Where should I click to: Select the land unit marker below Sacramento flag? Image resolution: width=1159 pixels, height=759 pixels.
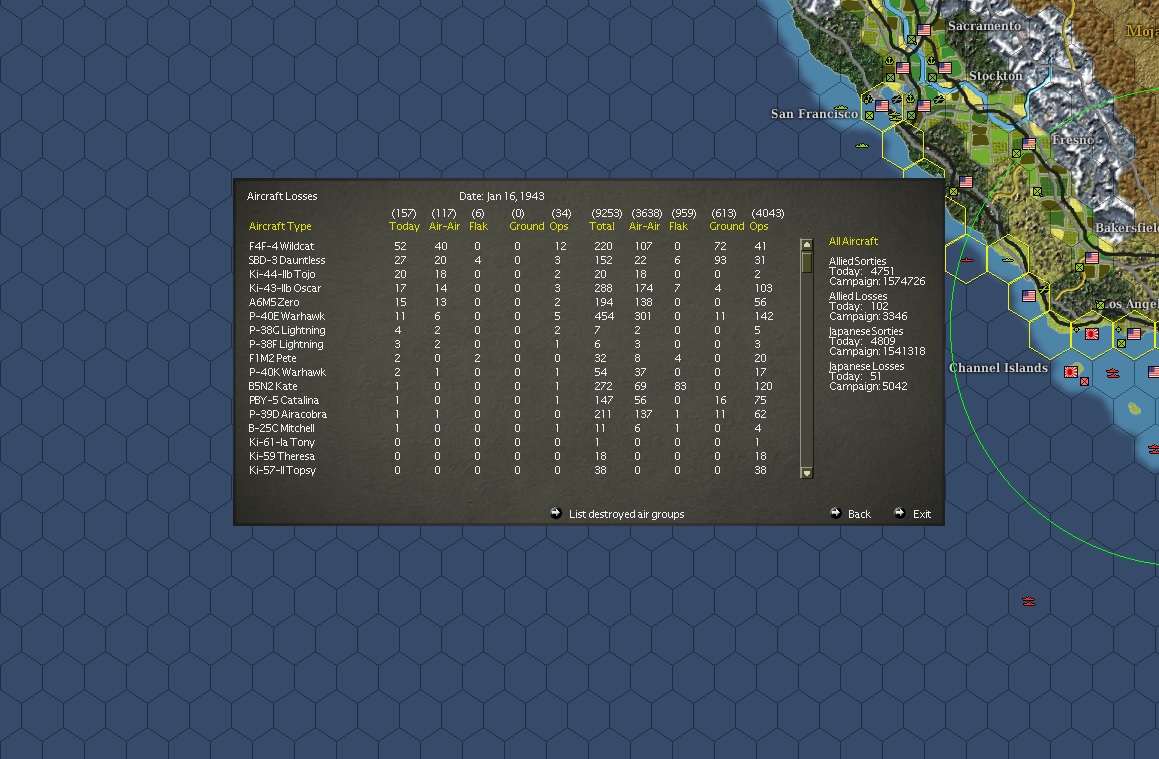(911, 40)
